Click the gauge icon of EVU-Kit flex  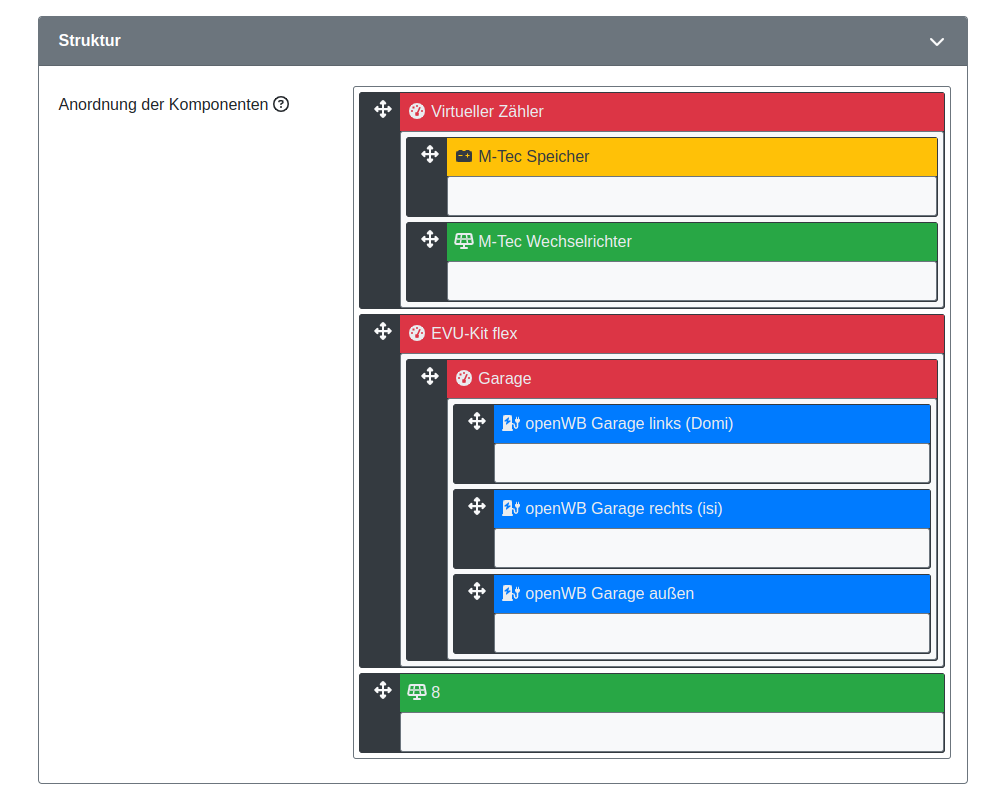(x=417, y=333)
